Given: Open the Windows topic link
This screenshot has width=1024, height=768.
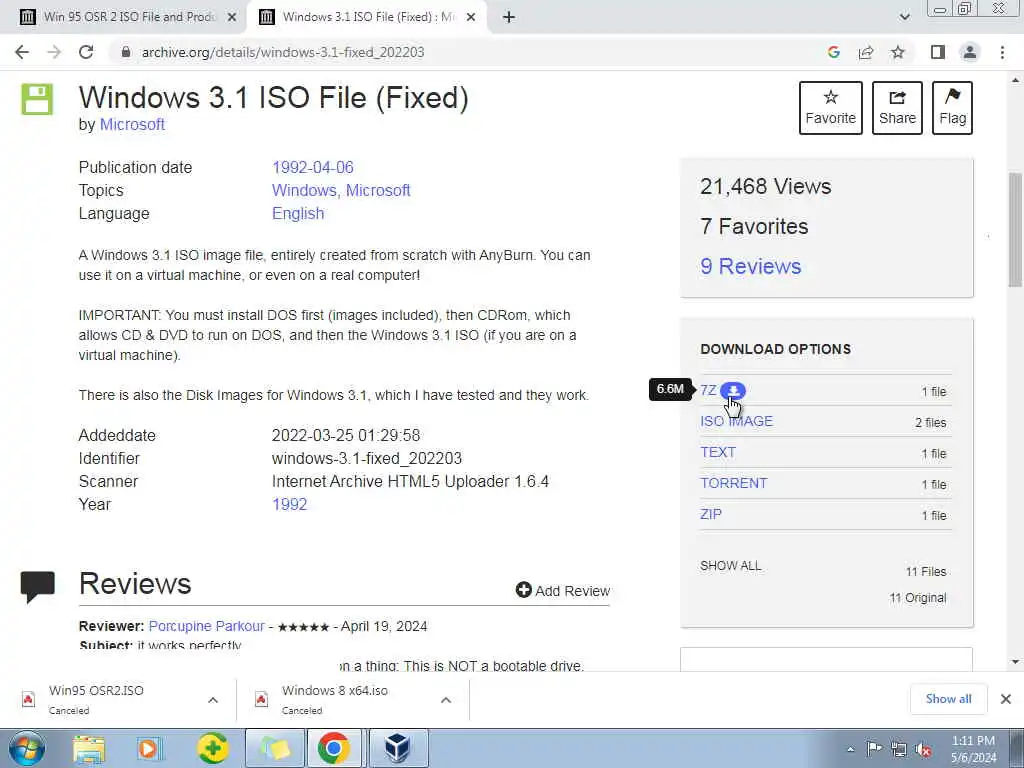Looking at the screenshot, I should (x=304, y=190).
